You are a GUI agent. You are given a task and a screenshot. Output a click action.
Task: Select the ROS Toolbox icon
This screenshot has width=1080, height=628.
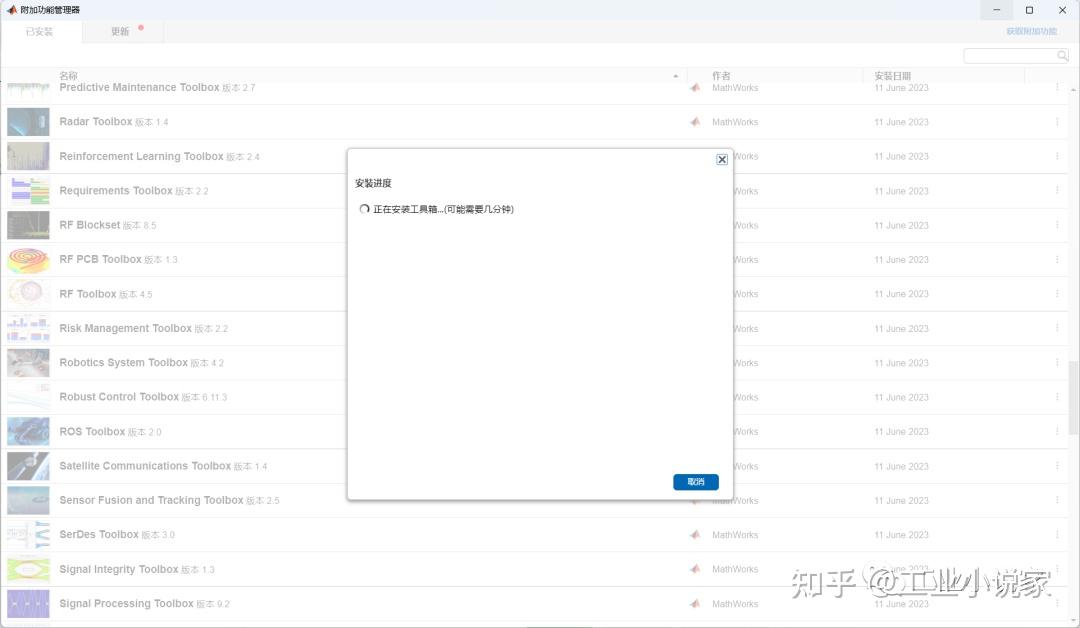pyautogui.click(x=28, y=431)
